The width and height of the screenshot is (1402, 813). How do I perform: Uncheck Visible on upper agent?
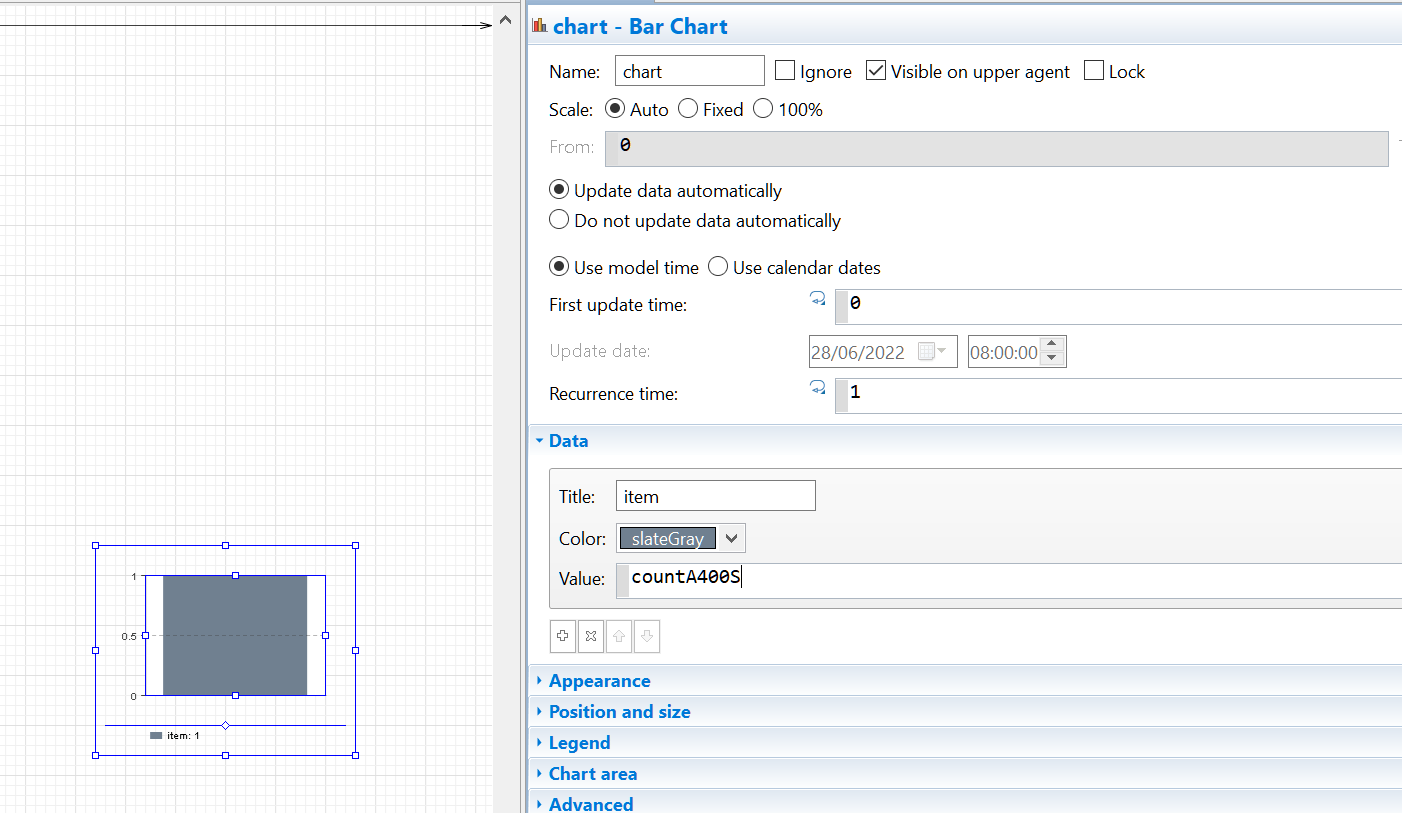click(x=876, y=70)
